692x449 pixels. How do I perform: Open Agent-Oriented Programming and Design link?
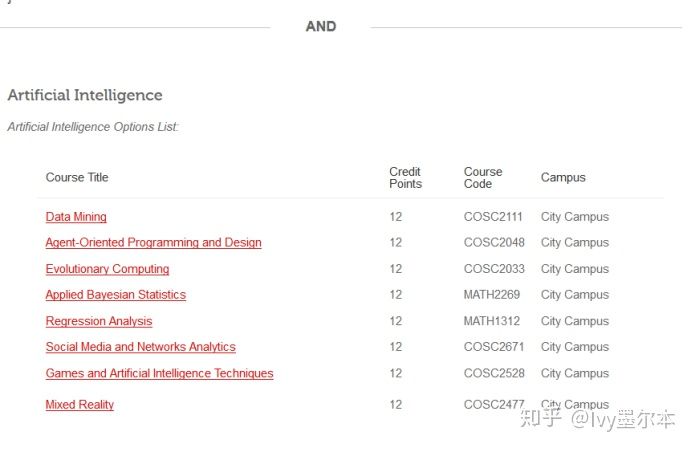tap(153, 243)
